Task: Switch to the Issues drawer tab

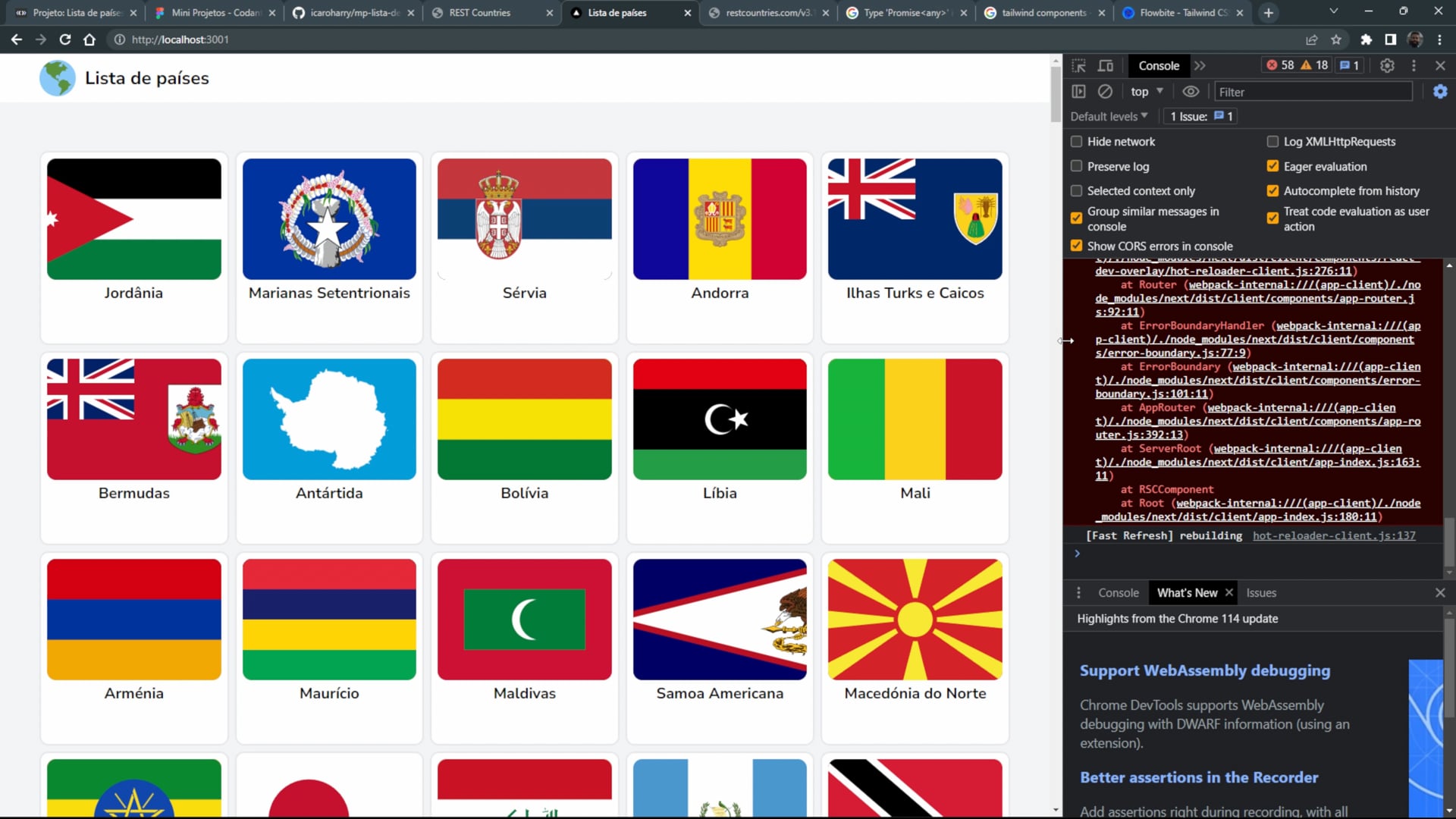Action: tap(1260, 593)
